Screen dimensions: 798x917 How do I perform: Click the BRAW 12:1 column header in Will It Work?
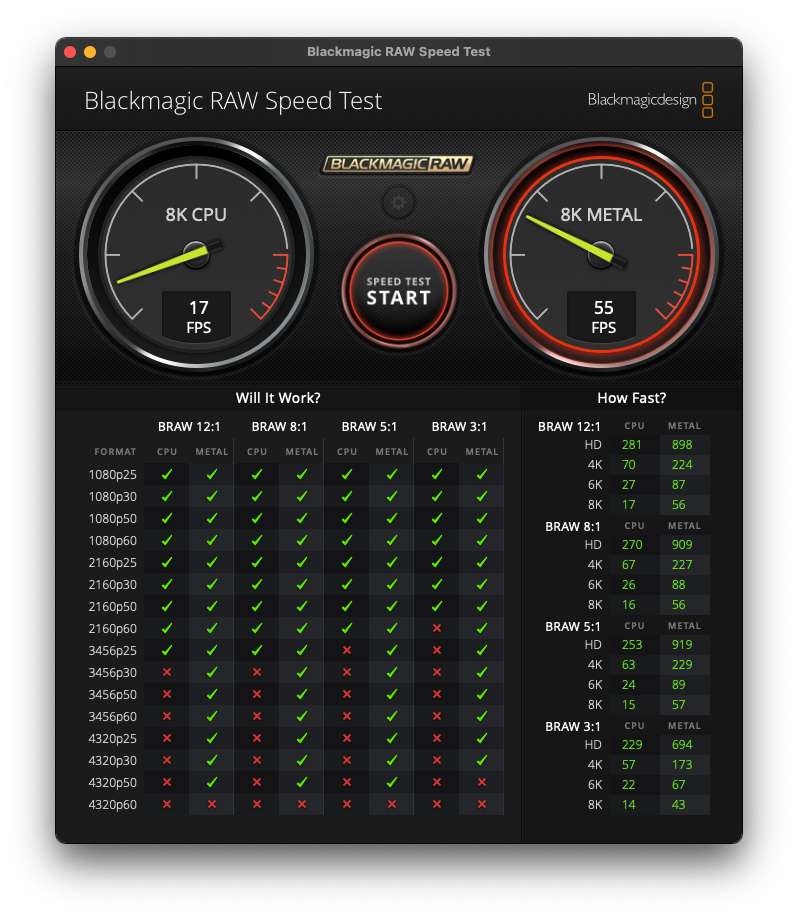point(189,426)
